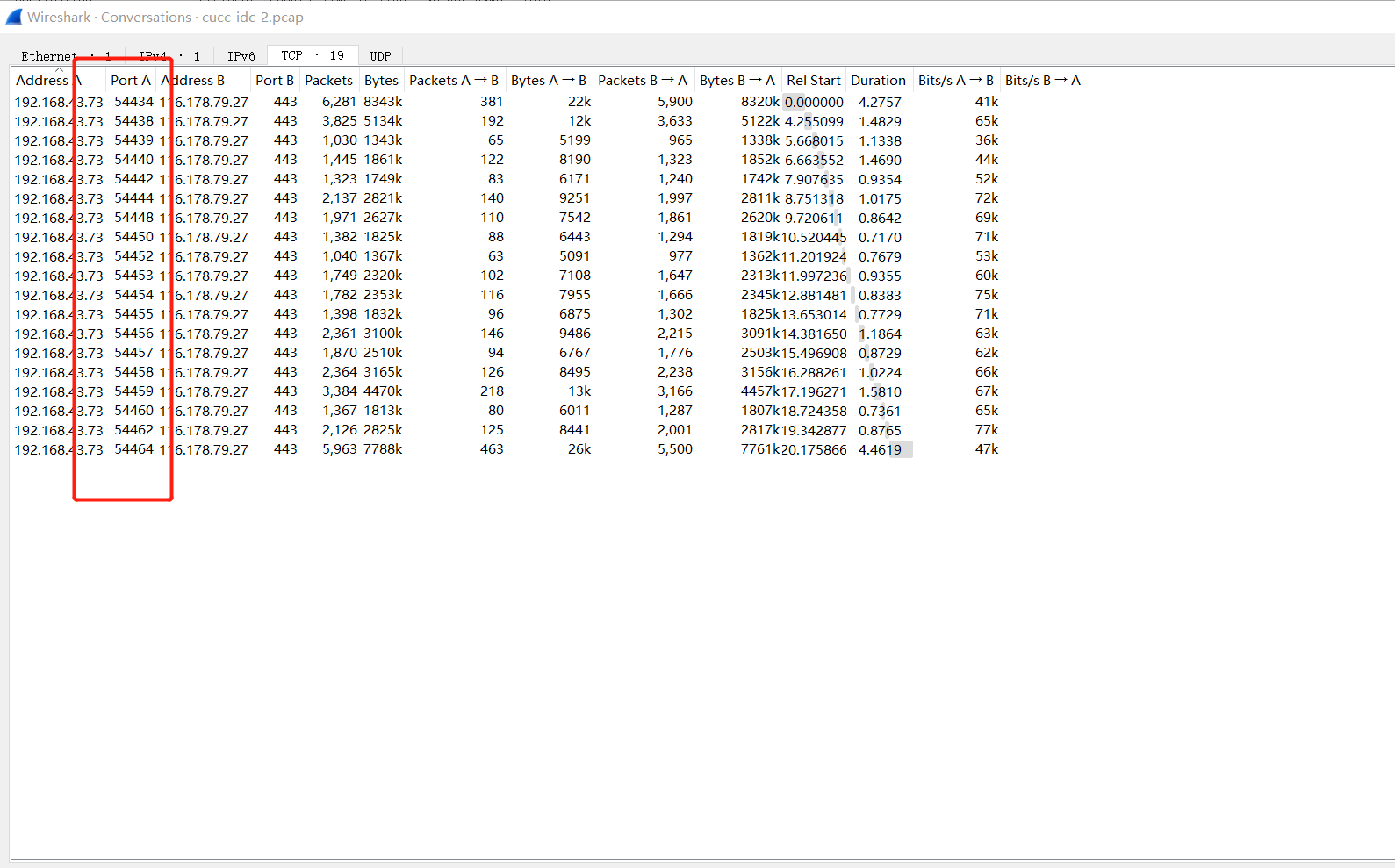Click the Bits/s B → A header
The image size is (1395, 868).
pos(1042,80)
